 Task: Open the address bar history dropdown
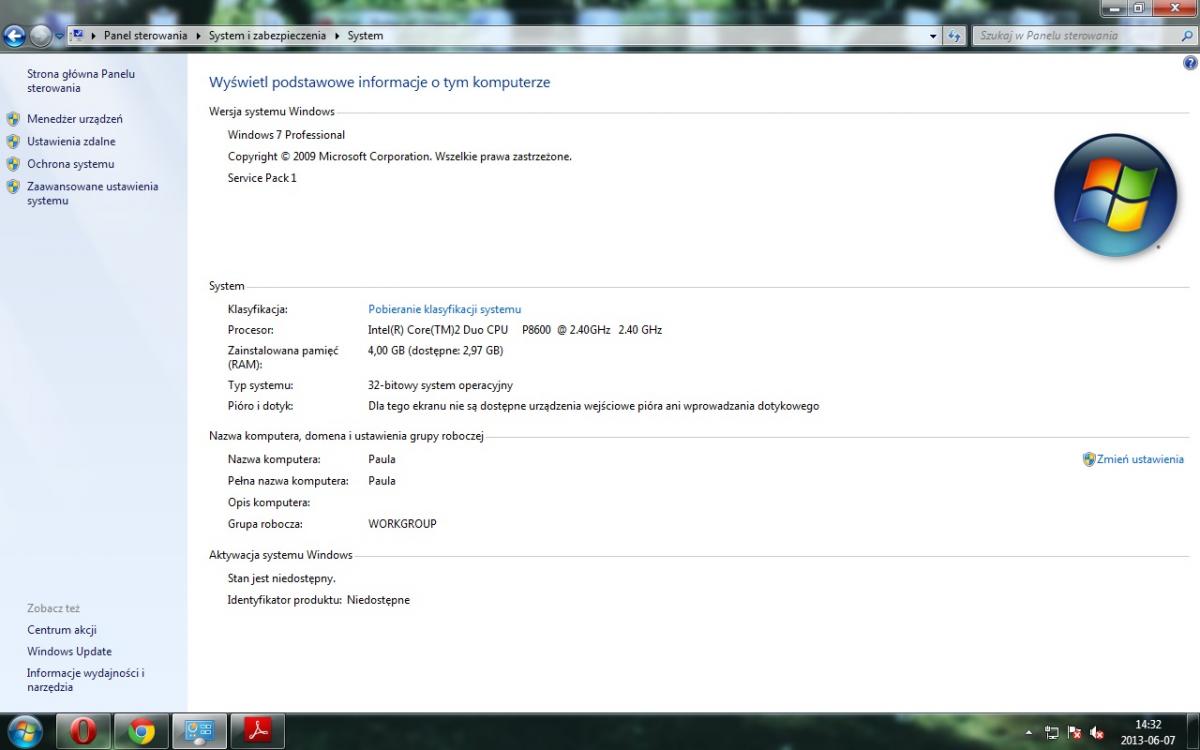click(x=934, y=36)
